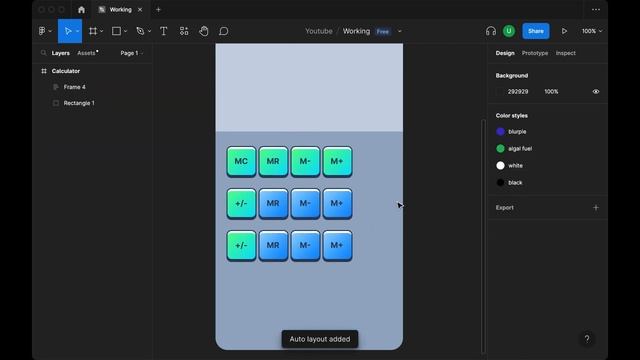This screenshot has height=360, width=640.
Task: Click the Auto layout added toast
Action: (x=320, y=339)
